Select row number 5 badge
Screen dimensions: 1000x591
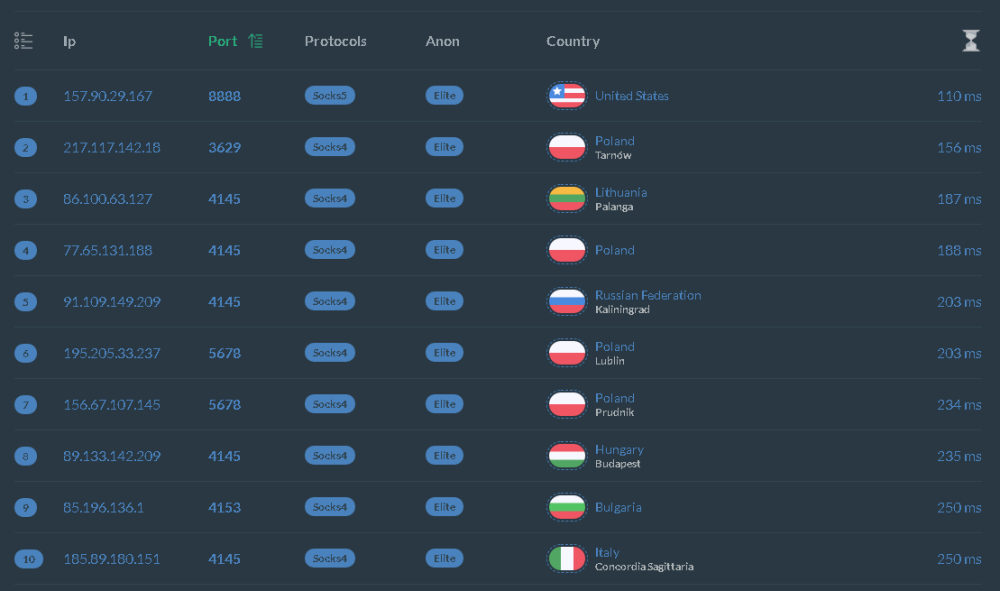coord(25,302)
